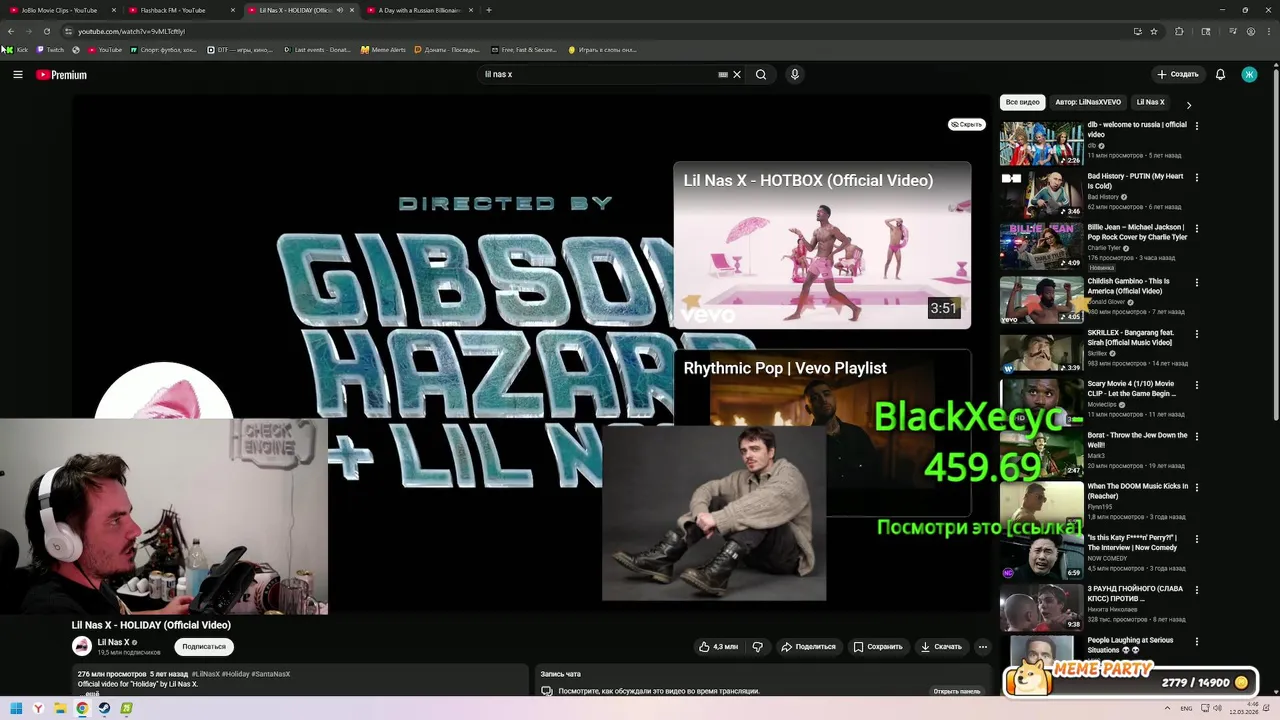Viewport: 1280px width, 720px height.
Task: Like the video (4,3 млн)
Action: (x=719, y=647)
